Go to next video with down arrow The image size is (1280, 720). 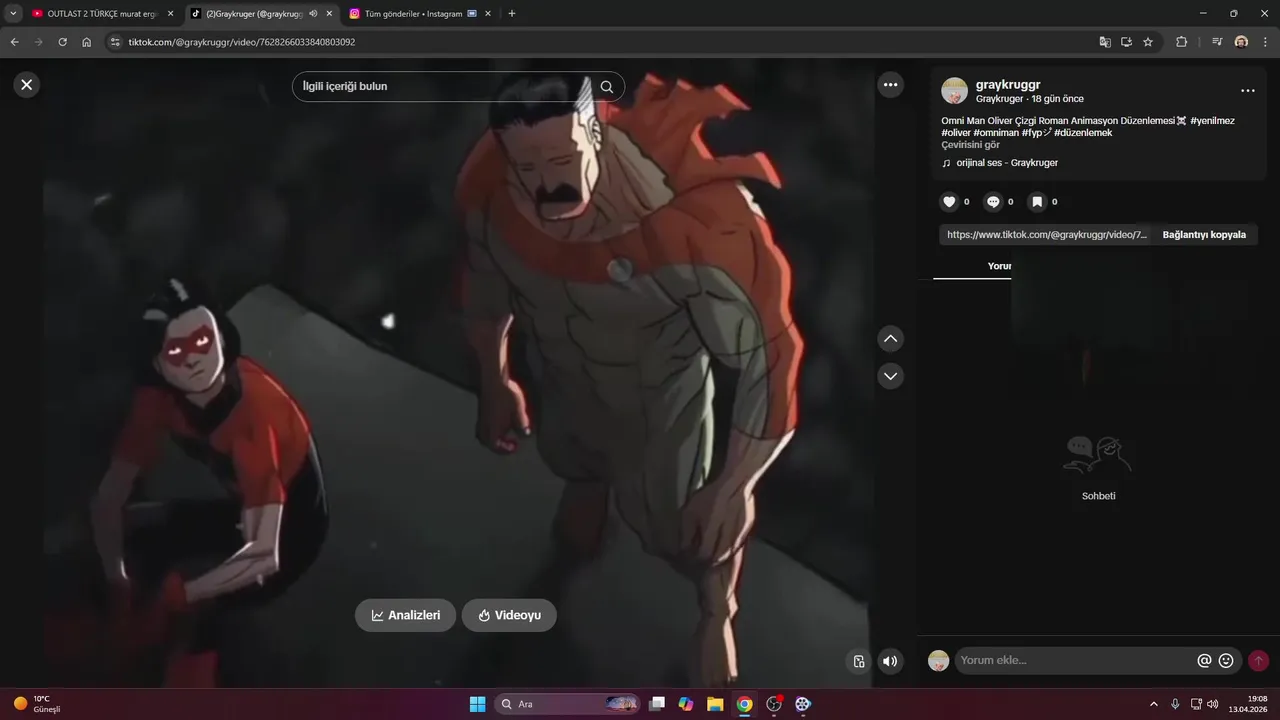pyautogui.click(x=890, y=376)
